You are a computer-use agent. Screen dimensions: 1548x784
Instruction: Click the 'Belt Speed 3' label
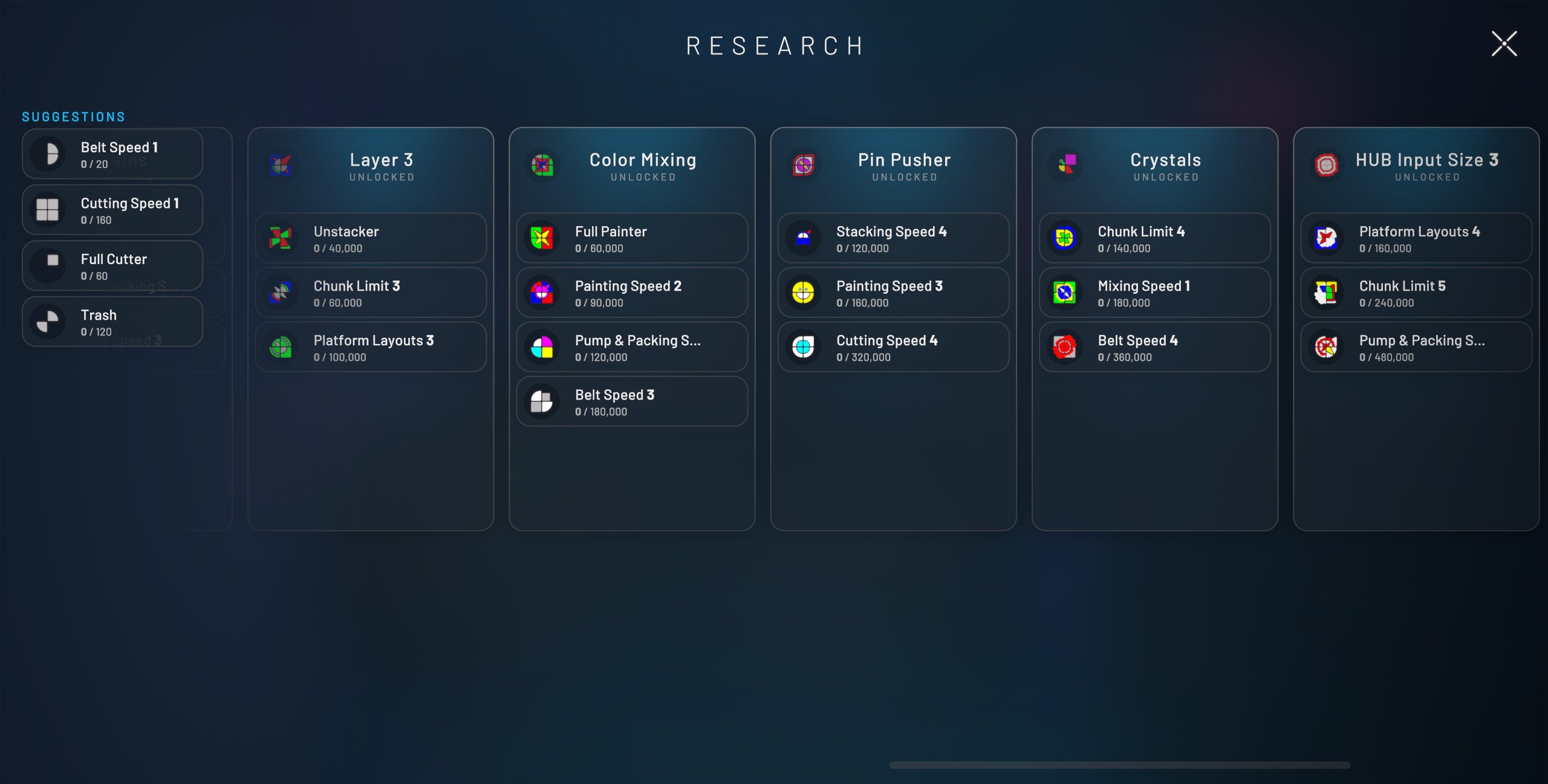[x=614, y=395]
